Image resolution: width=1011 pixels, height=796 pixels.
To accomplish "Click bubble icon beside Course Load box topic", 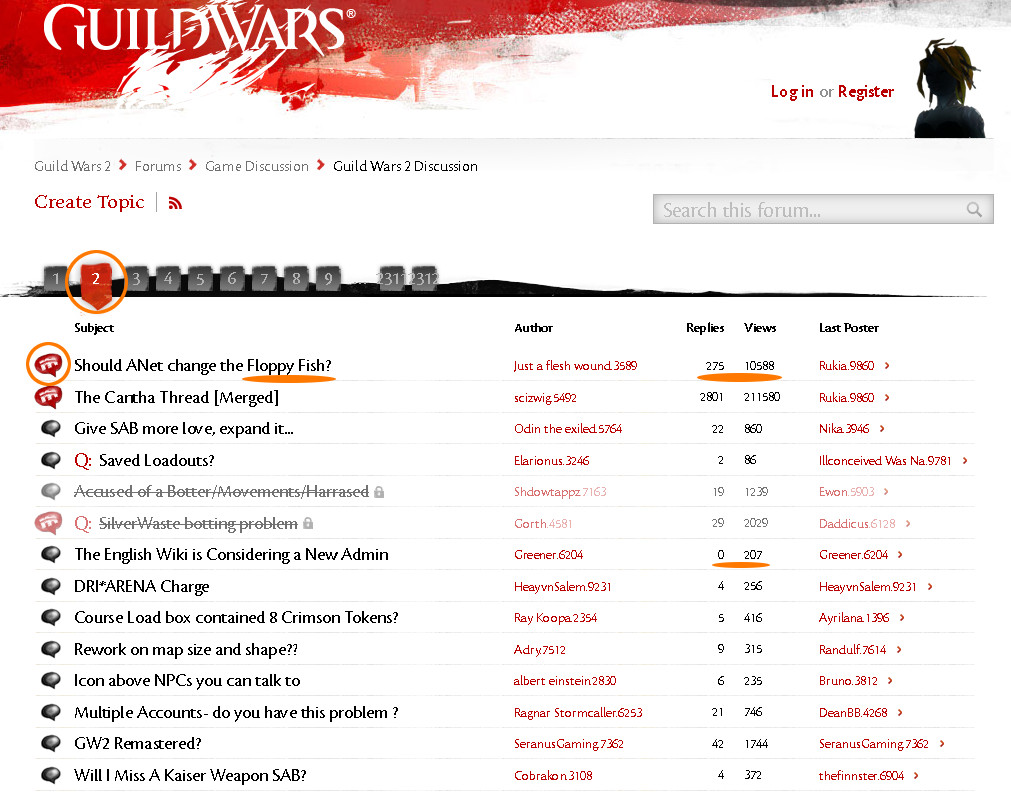I will pyautogui.click(x=50, y=617).
